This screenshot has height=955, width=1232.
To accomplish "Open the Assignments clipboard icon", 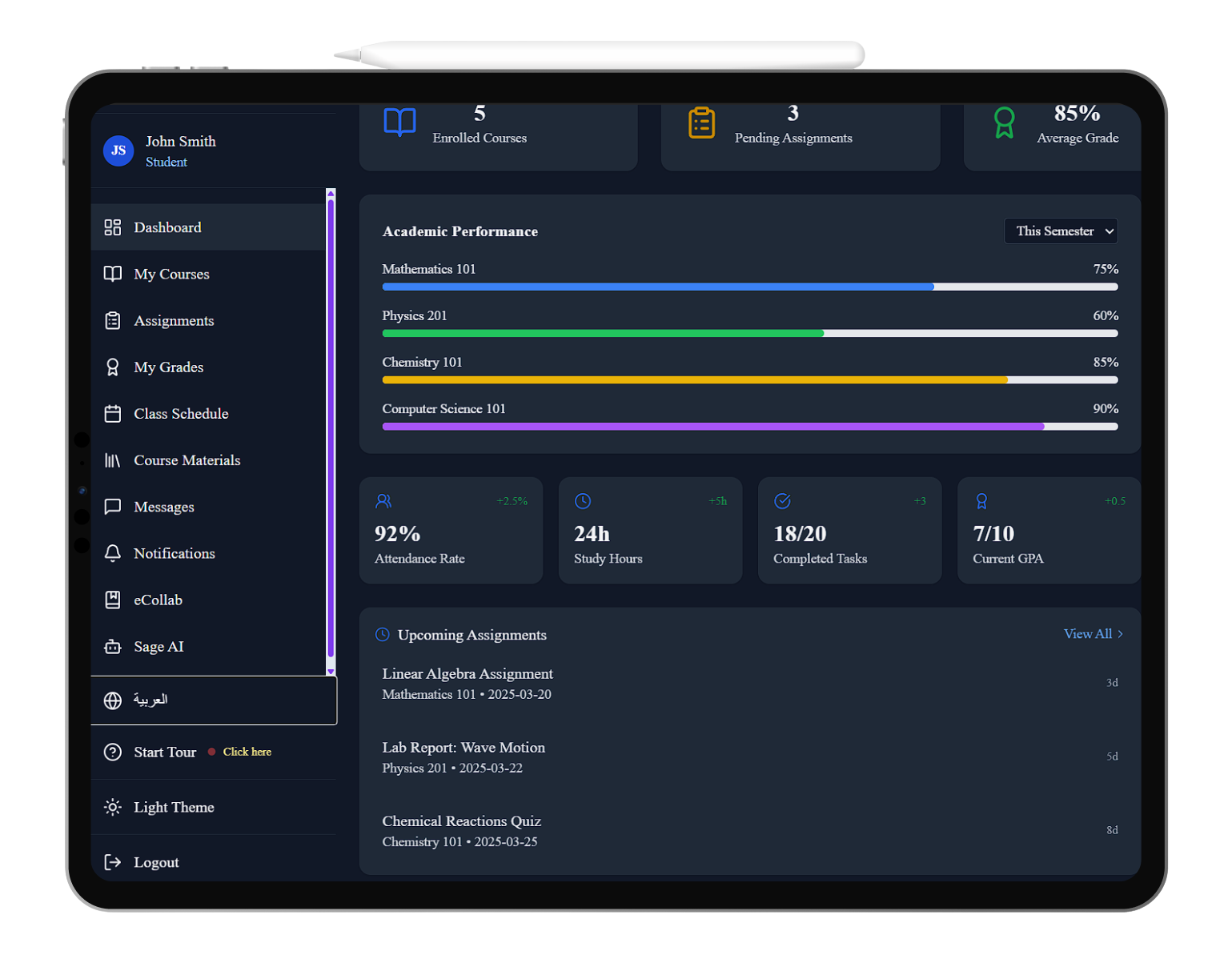I will pos(113,320).
